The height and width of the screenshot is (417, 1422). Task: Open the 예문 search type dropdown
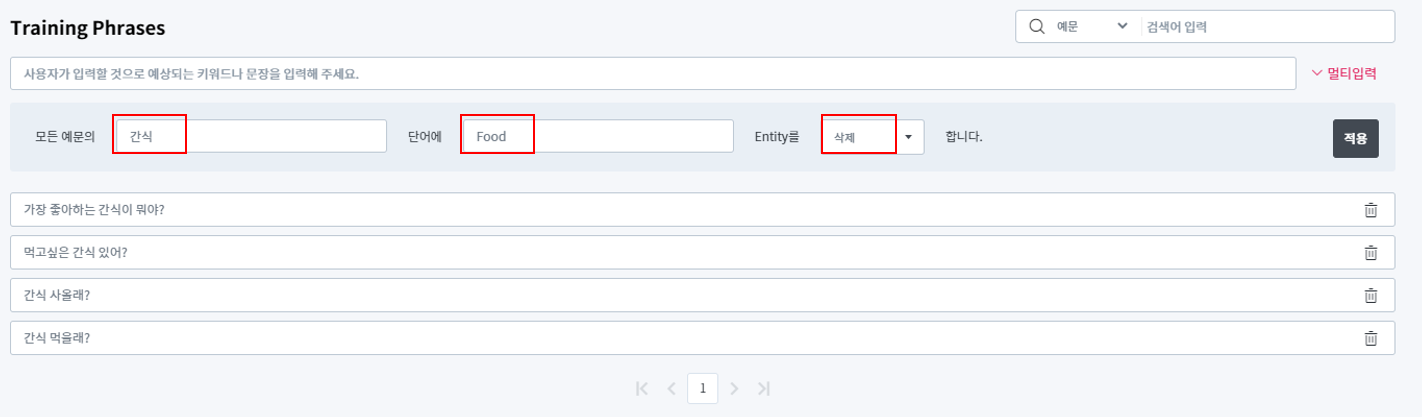(x=1092, y=27)
